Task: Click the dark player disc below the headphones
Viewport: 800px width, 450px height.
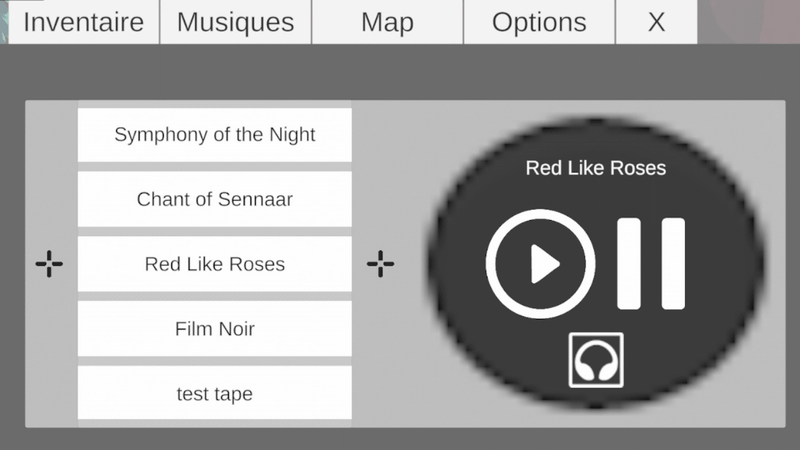Action: (x=596, y=402)
